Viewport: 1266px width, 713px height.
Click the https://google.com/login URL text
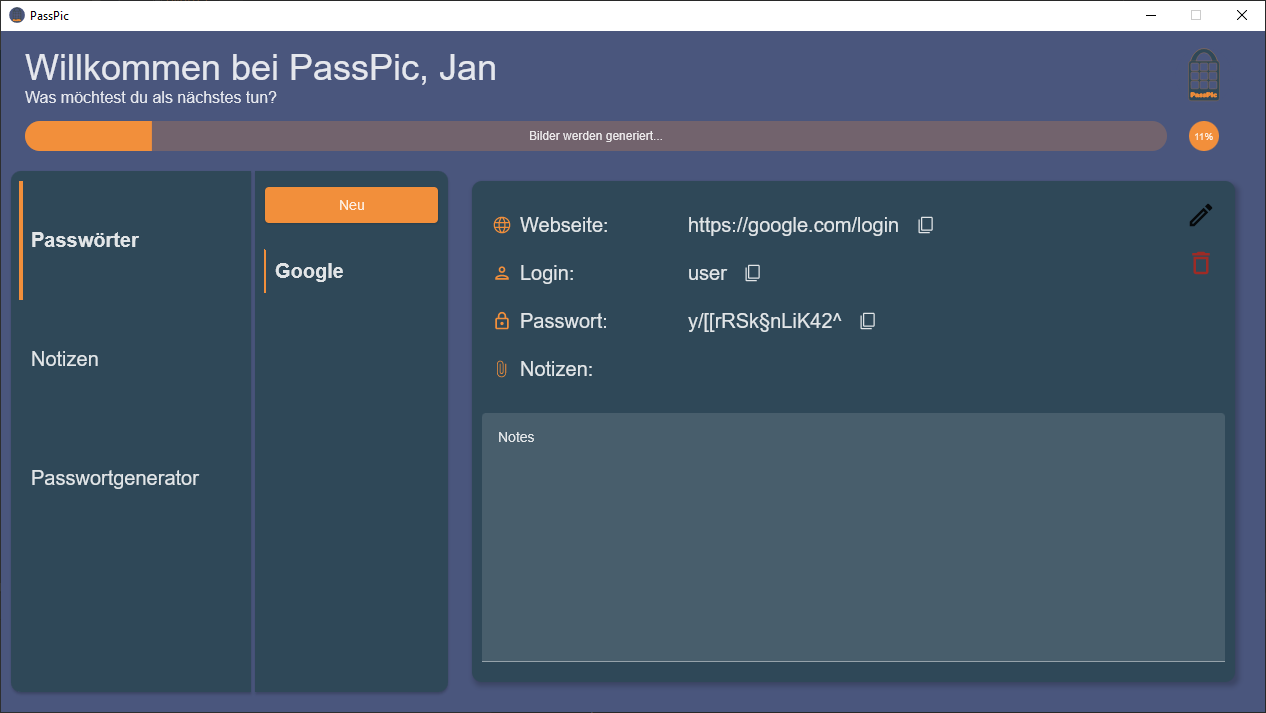[793, 225]
